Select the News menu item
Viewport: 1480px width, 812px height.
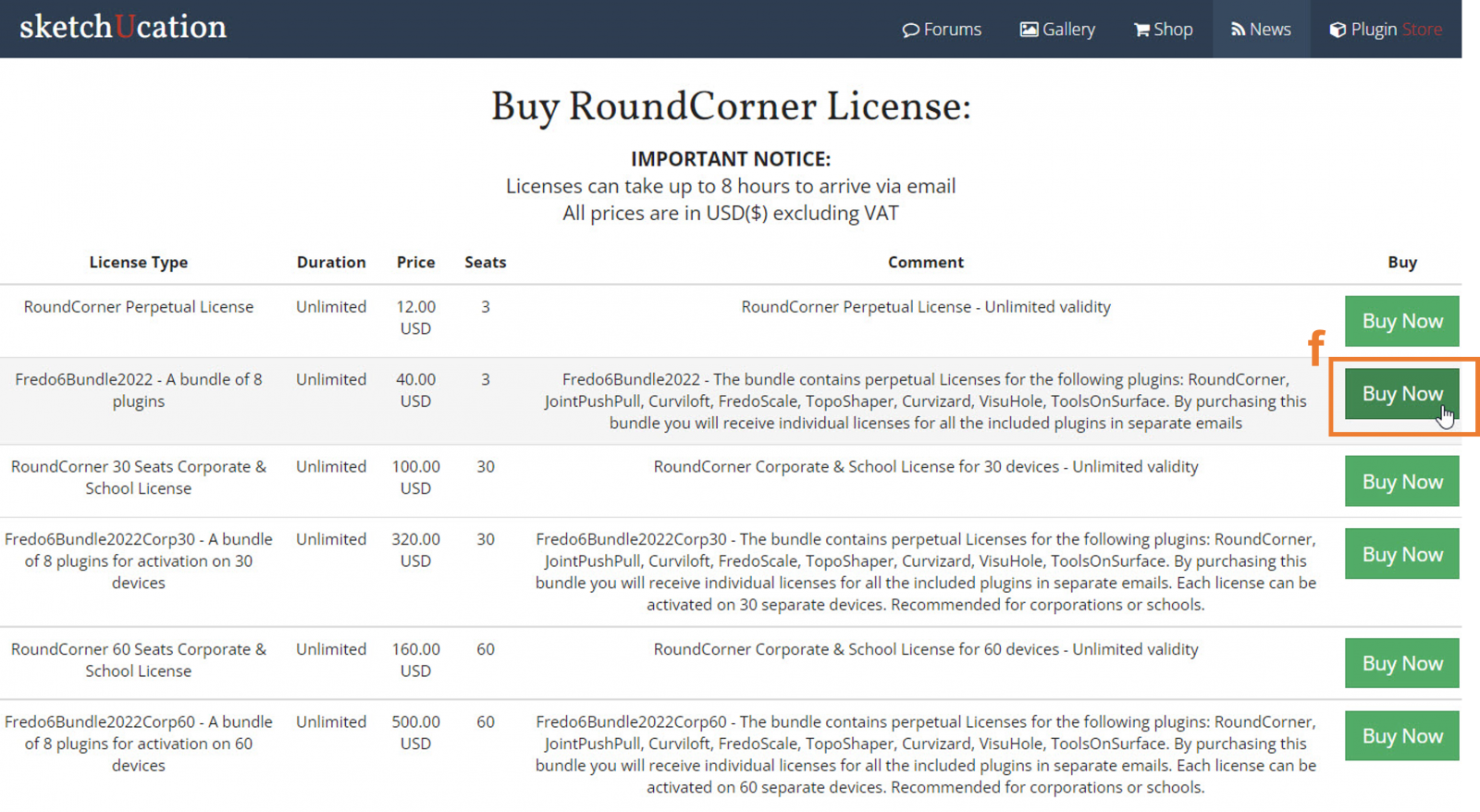click(x=1261, y=30)
